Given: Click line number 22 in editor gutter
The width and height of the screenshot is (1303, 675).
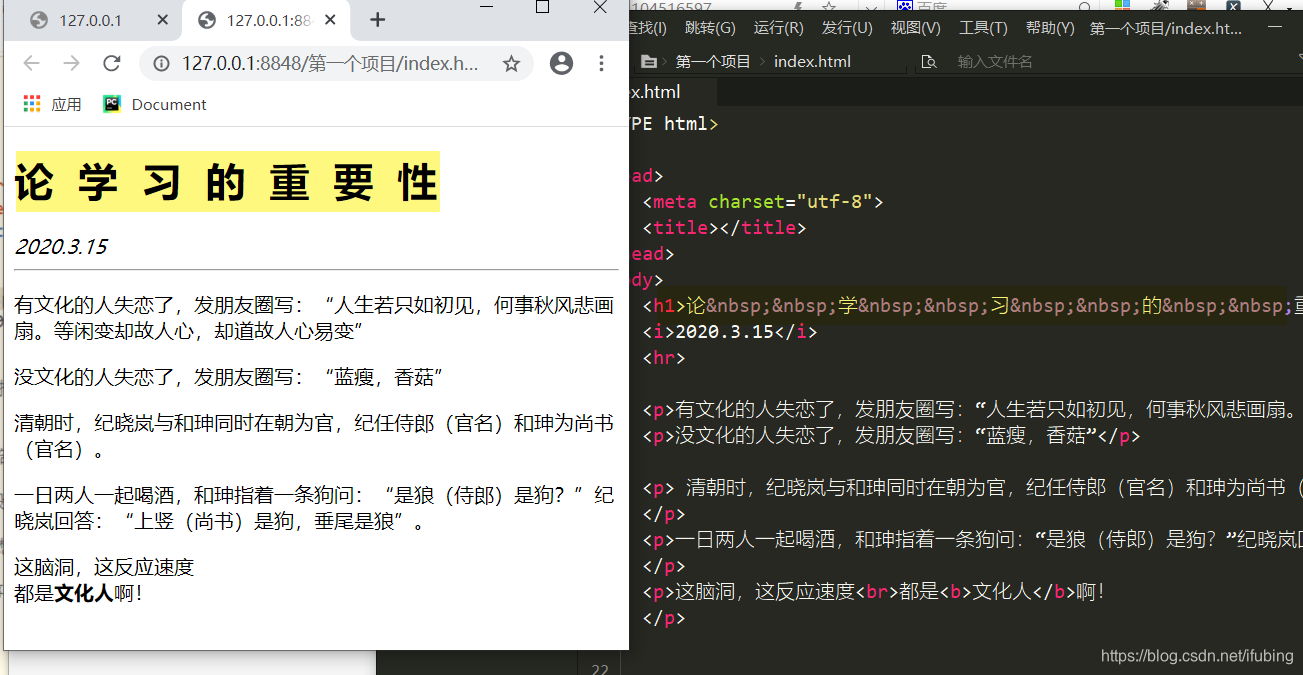Looking at the screenshot, I should pos(599,669).
